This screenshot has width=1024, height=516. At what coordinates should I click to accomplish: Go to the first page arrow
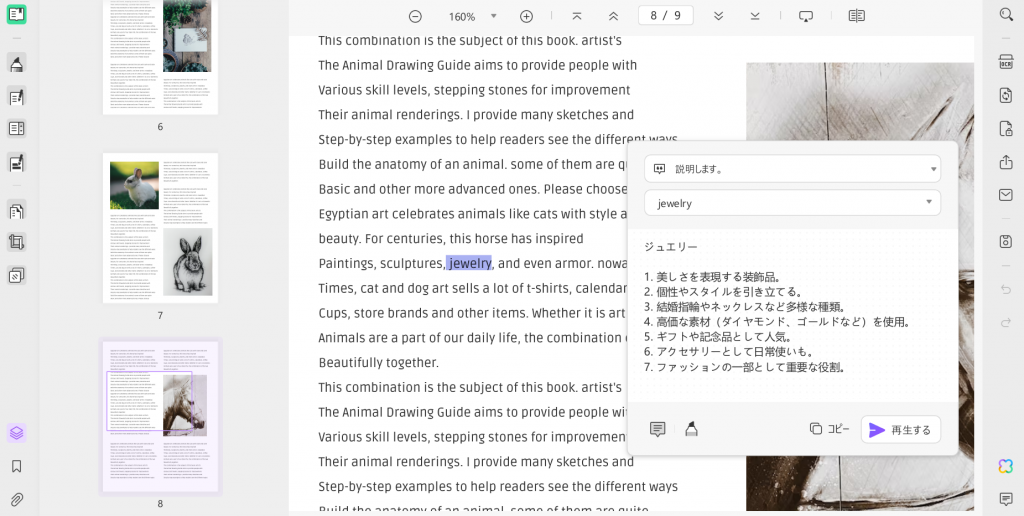coord(577,16)
